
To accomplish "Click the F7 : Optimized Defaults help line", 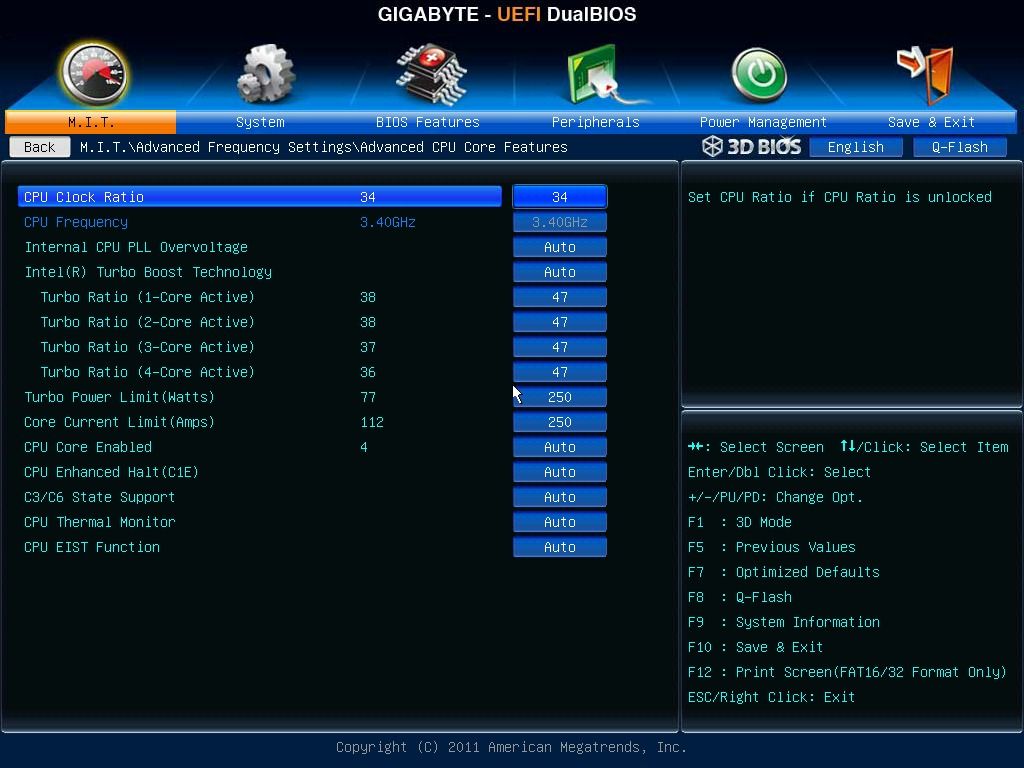I will (784, 572).
